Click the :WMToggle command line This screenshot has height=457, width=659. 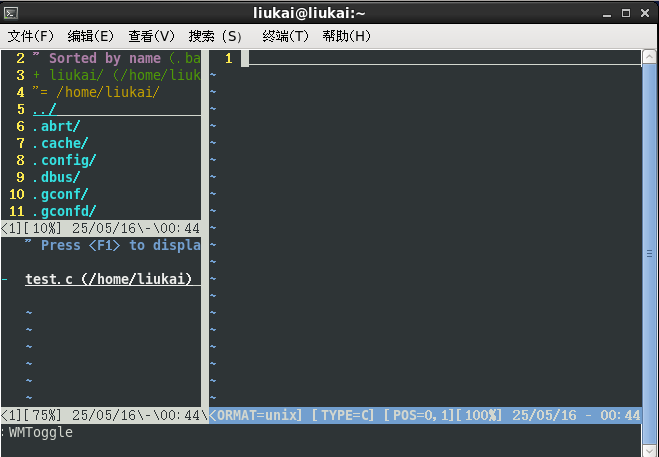point(37,432)
